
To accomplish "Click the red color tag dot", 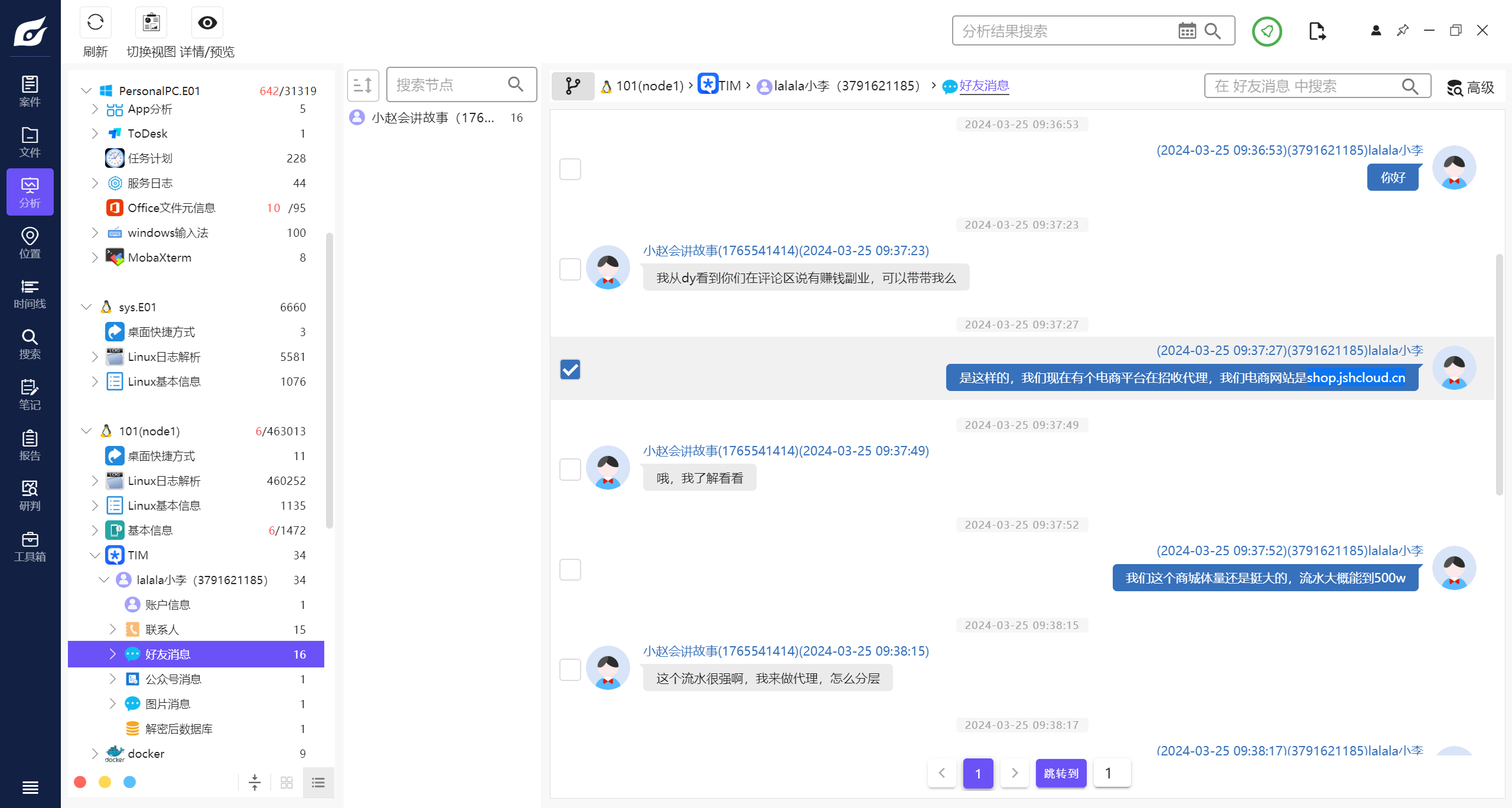I will [x=80, y=782].
